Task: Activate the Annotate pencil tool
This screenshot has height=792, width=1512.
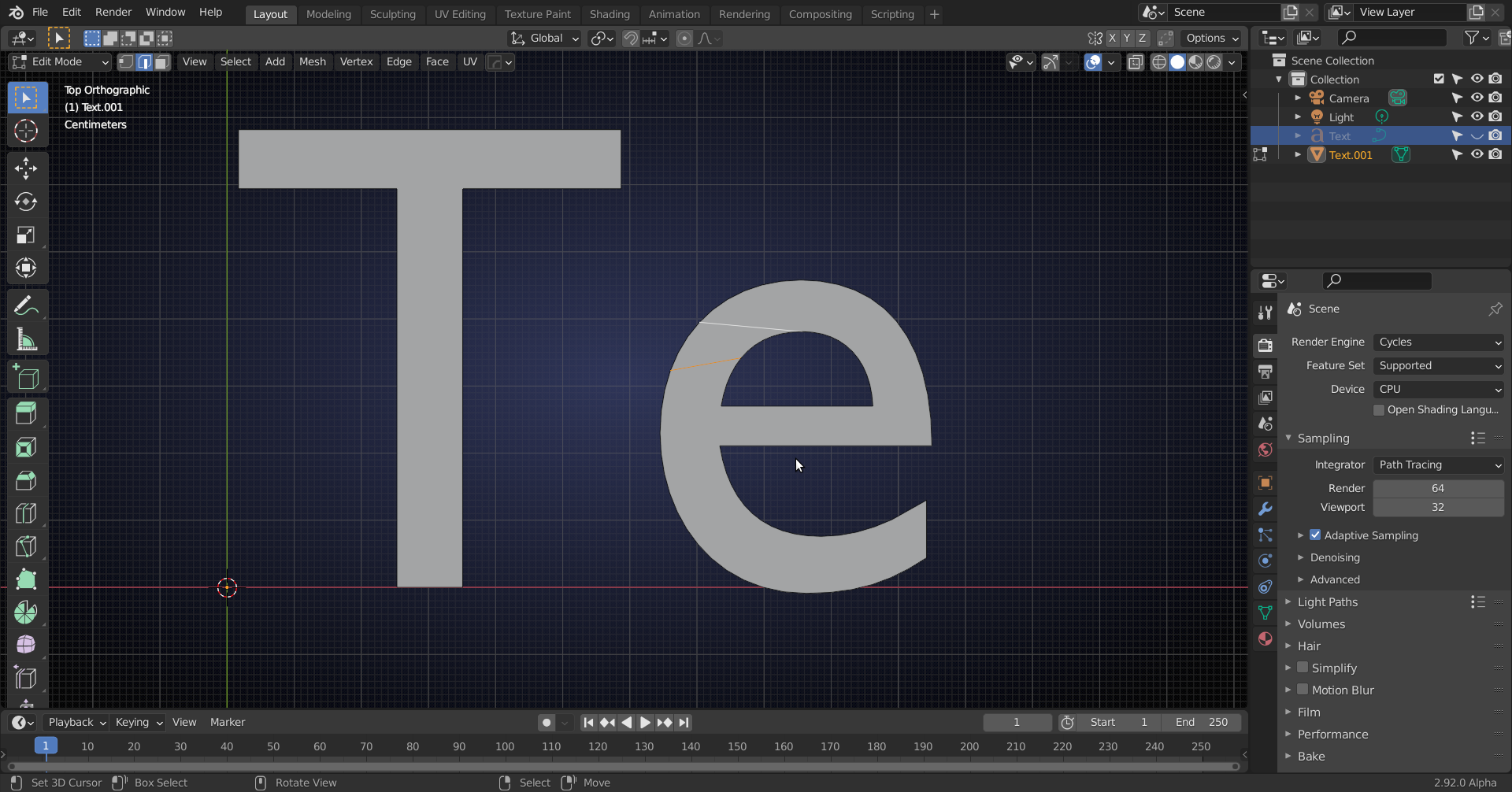Action: (x=26, y=306)
